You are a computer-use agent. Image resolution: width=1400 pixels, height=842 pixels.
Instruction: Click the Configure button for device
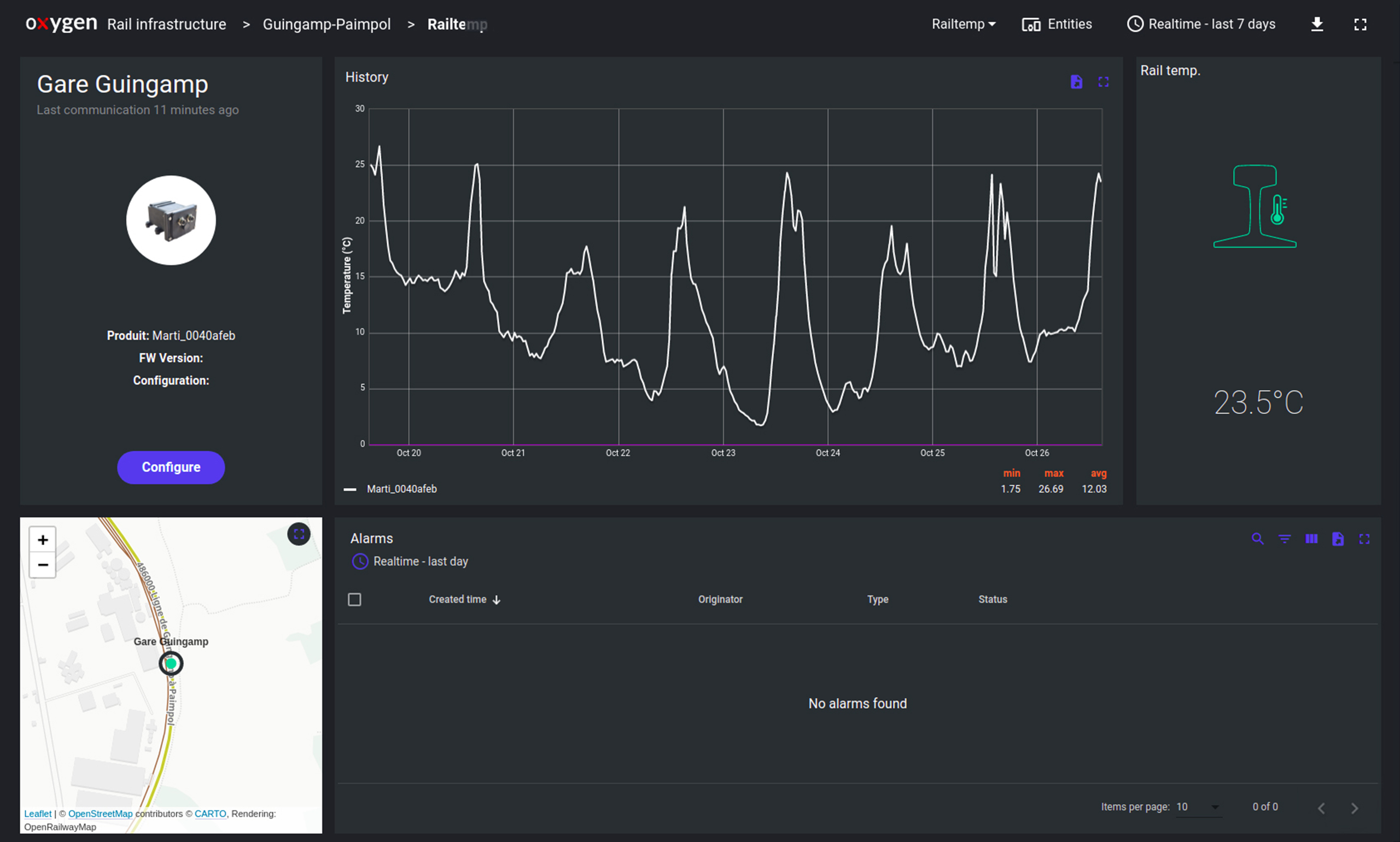171,467
